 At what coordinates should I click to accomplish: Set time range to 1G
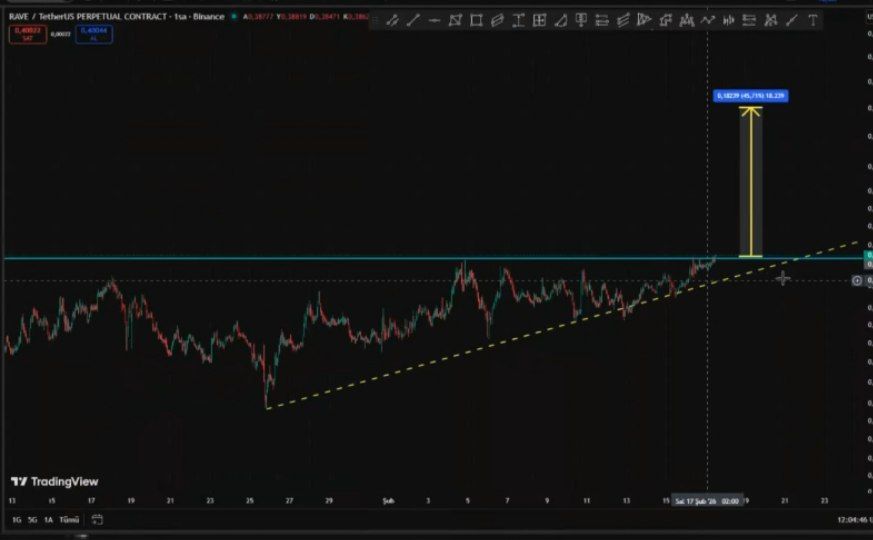click(x=17, y=519)
